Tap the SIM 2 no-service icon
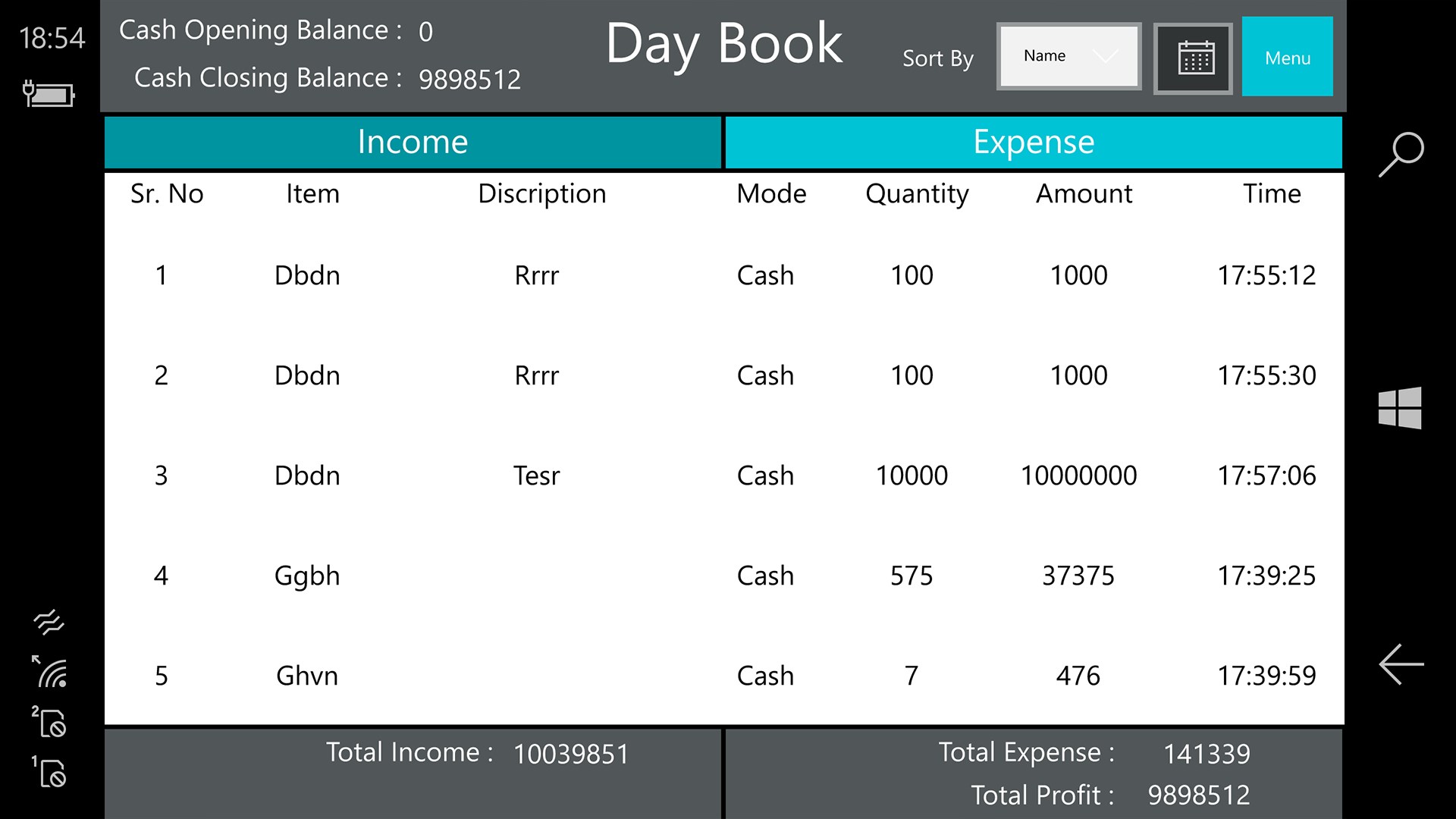Viewport: 1456px width, 819px height. [x=49, y=722]
